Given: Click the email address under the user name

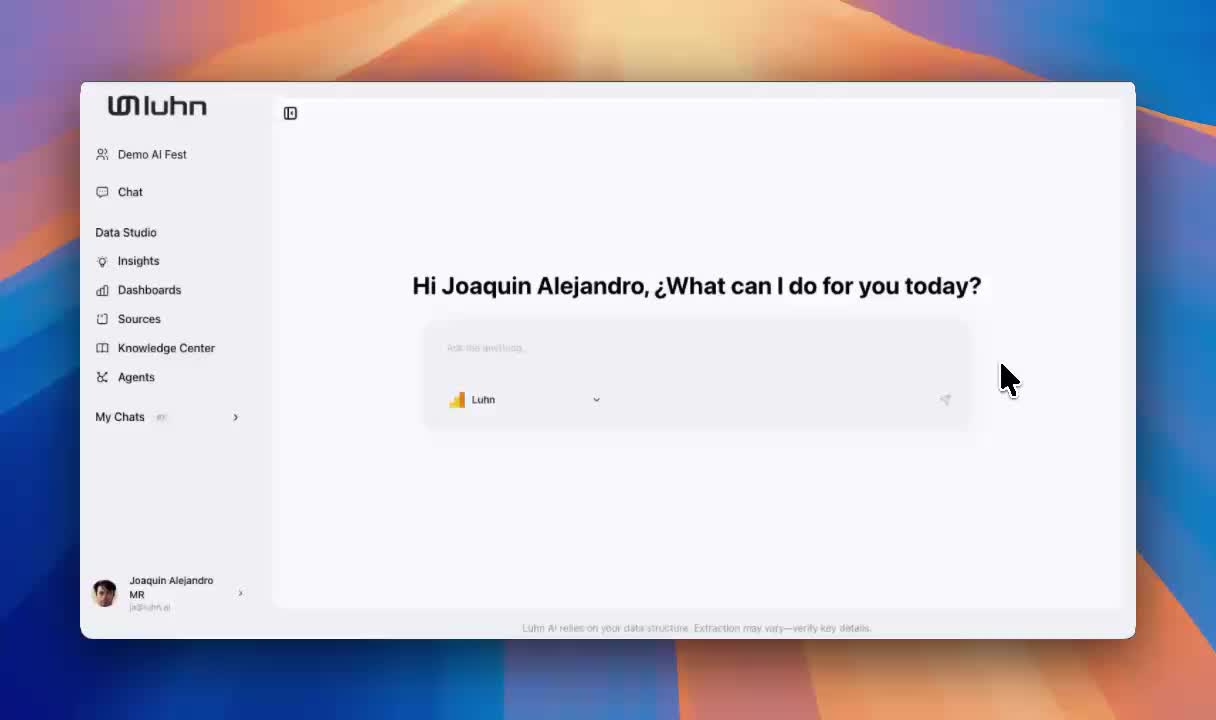Looking at the screenshot, I should (150, 607).
